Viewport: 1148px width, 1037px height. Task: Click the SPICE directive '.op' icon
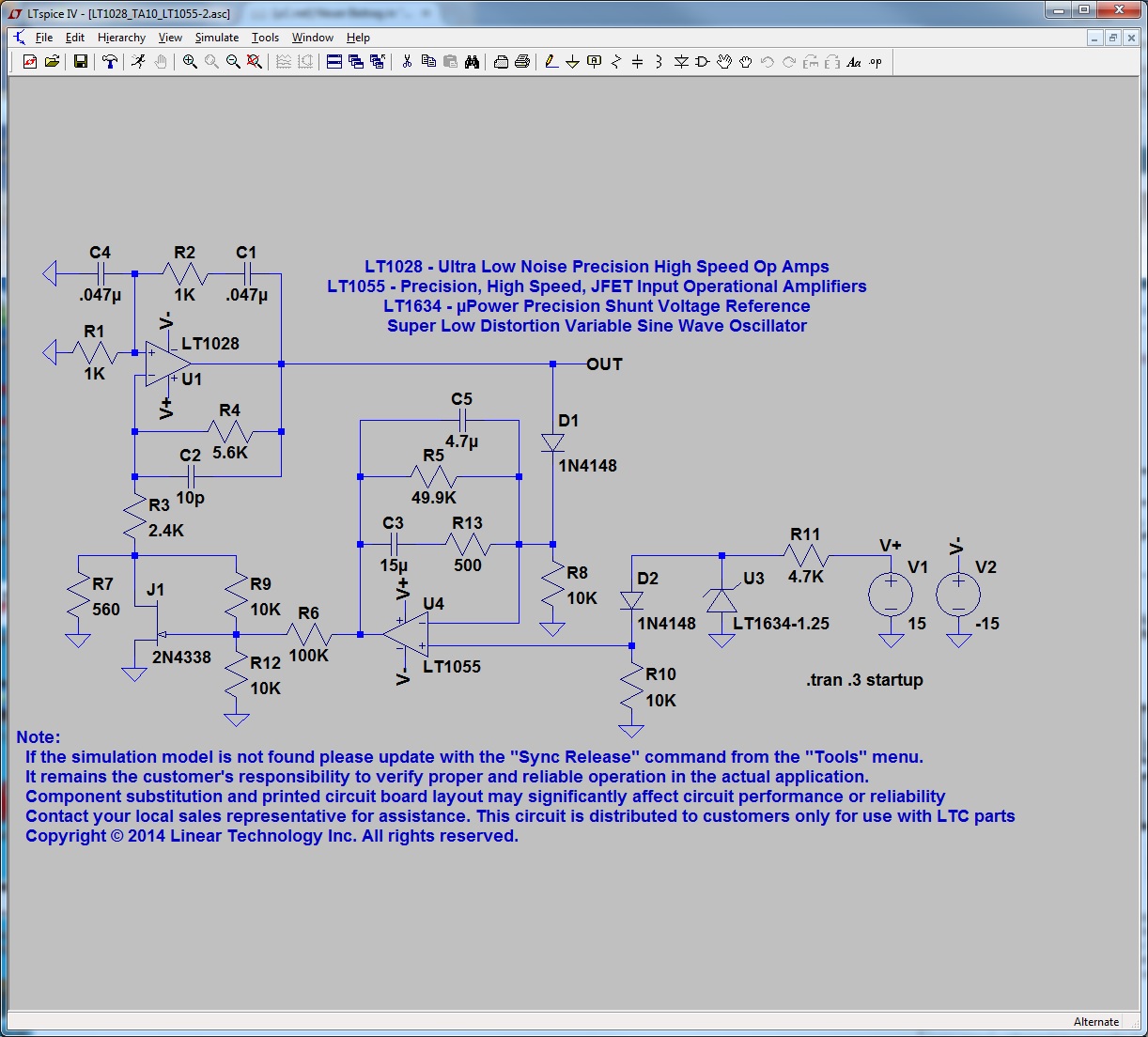click(876, 62)
